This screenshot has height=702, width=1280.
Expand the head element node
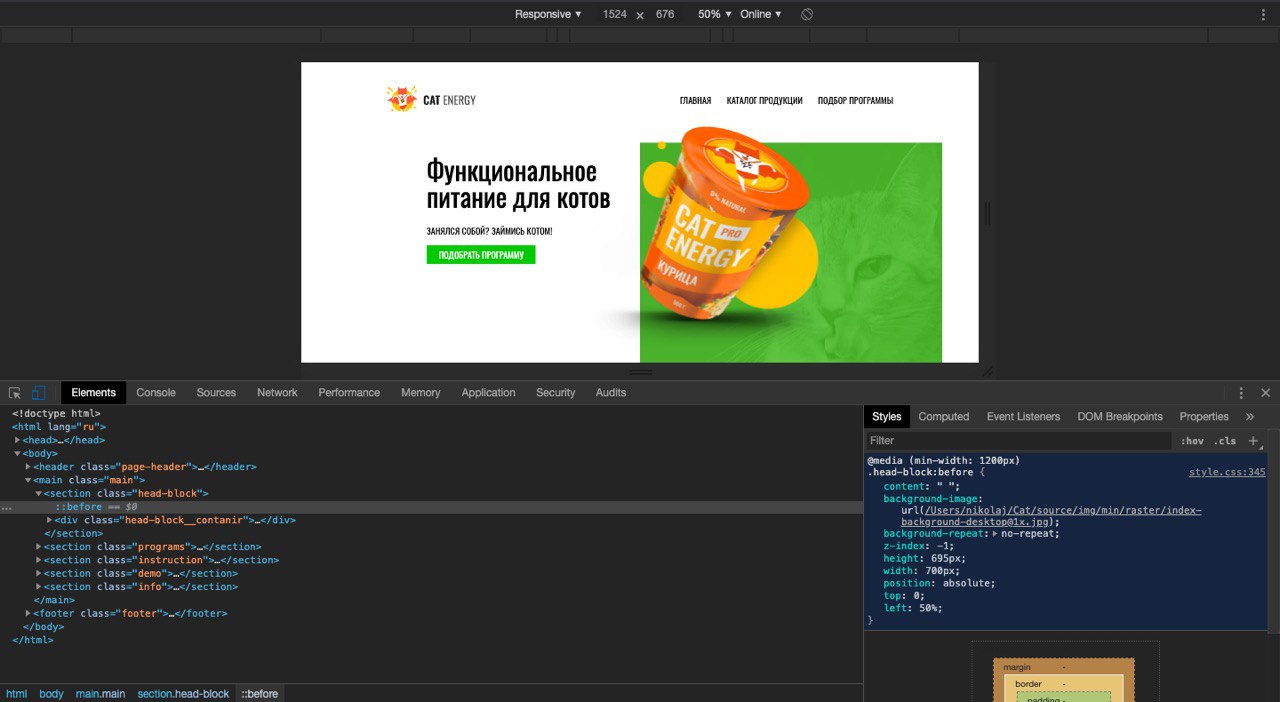18,440
